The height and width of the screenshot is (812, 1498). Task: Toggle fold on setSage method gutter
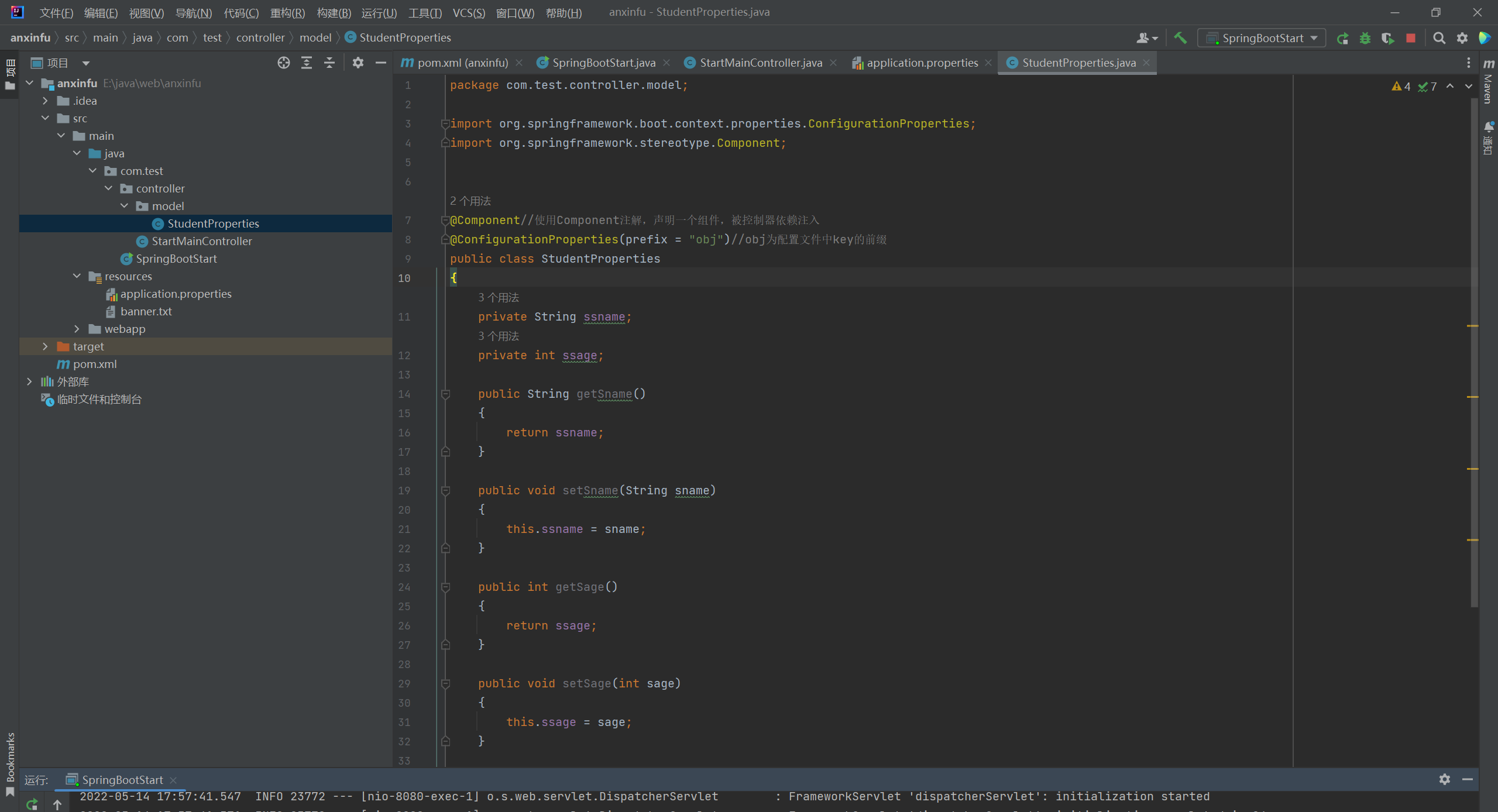pos(445,684)
